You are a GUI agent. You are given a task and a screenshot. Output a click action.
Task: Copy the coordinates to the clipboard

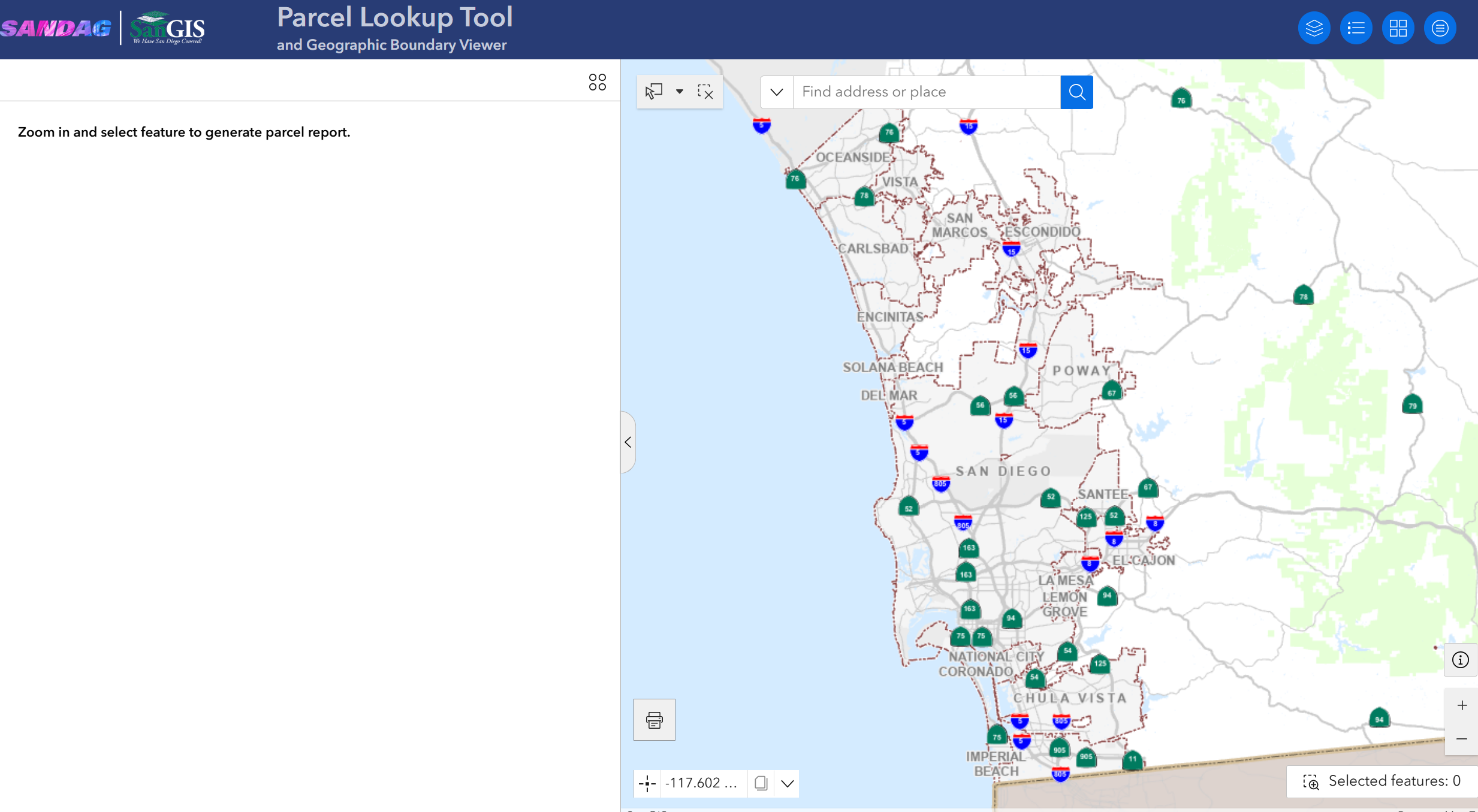point(761,783)
